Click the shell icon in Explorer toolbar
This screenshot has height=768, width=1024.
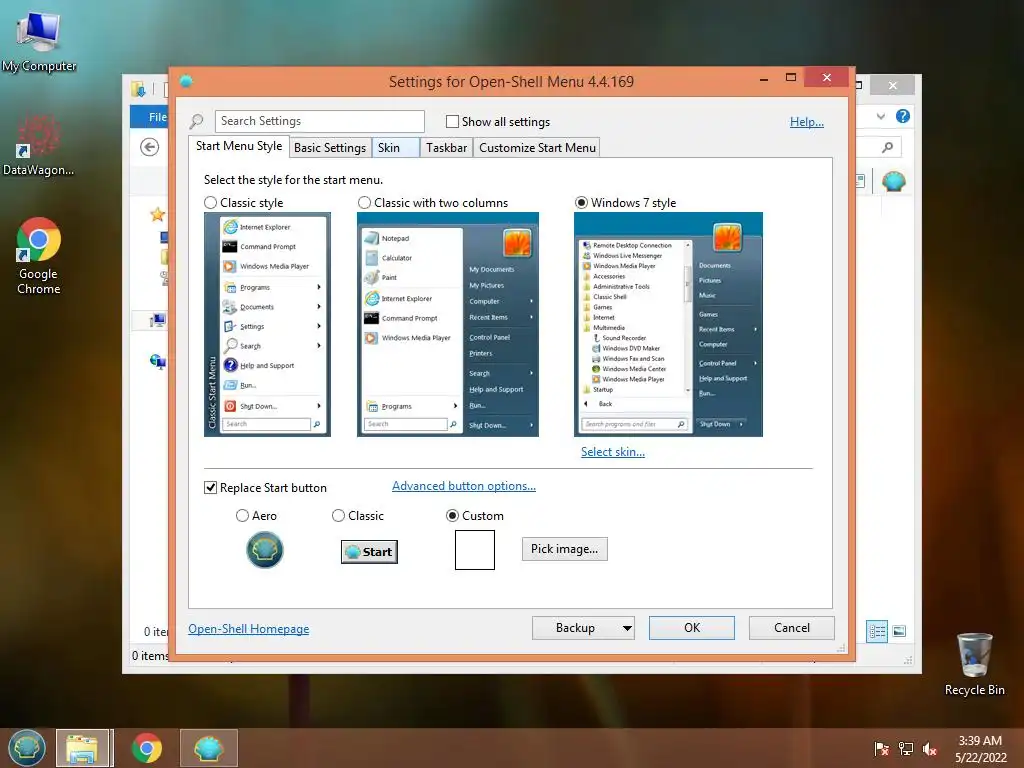pos(893,180)
